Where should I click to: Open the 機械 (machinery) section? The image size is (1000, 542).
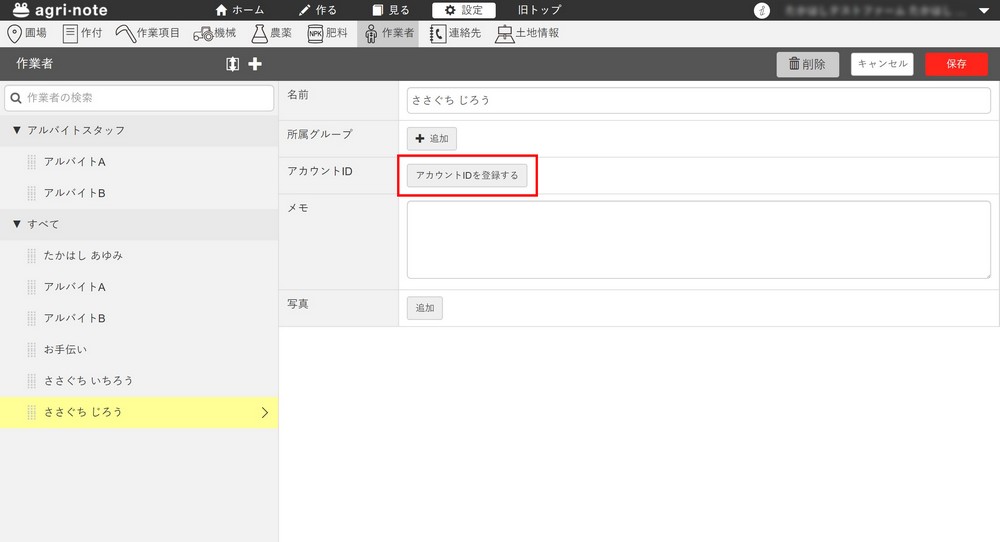point(214,33)
